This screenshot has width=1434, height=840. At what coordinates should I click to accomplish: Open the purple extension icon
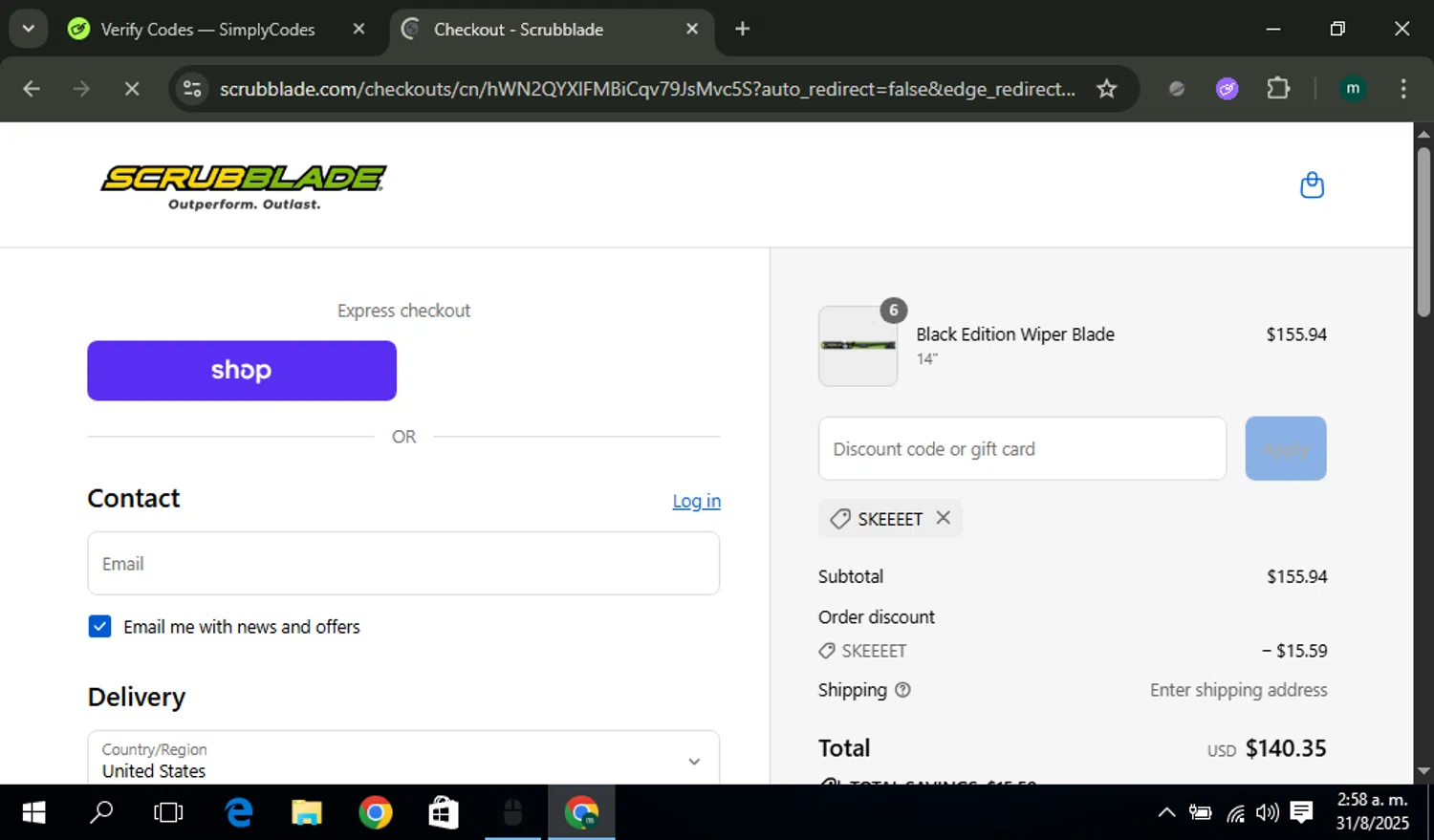coord(1228,89)
